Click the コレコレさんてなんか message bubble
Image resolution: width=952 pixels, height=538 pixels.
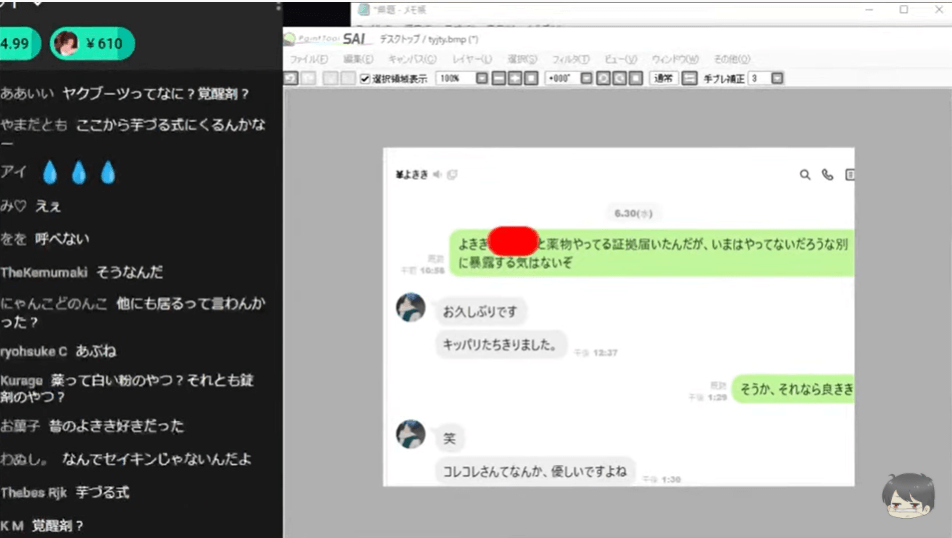[x=535, y=470]
